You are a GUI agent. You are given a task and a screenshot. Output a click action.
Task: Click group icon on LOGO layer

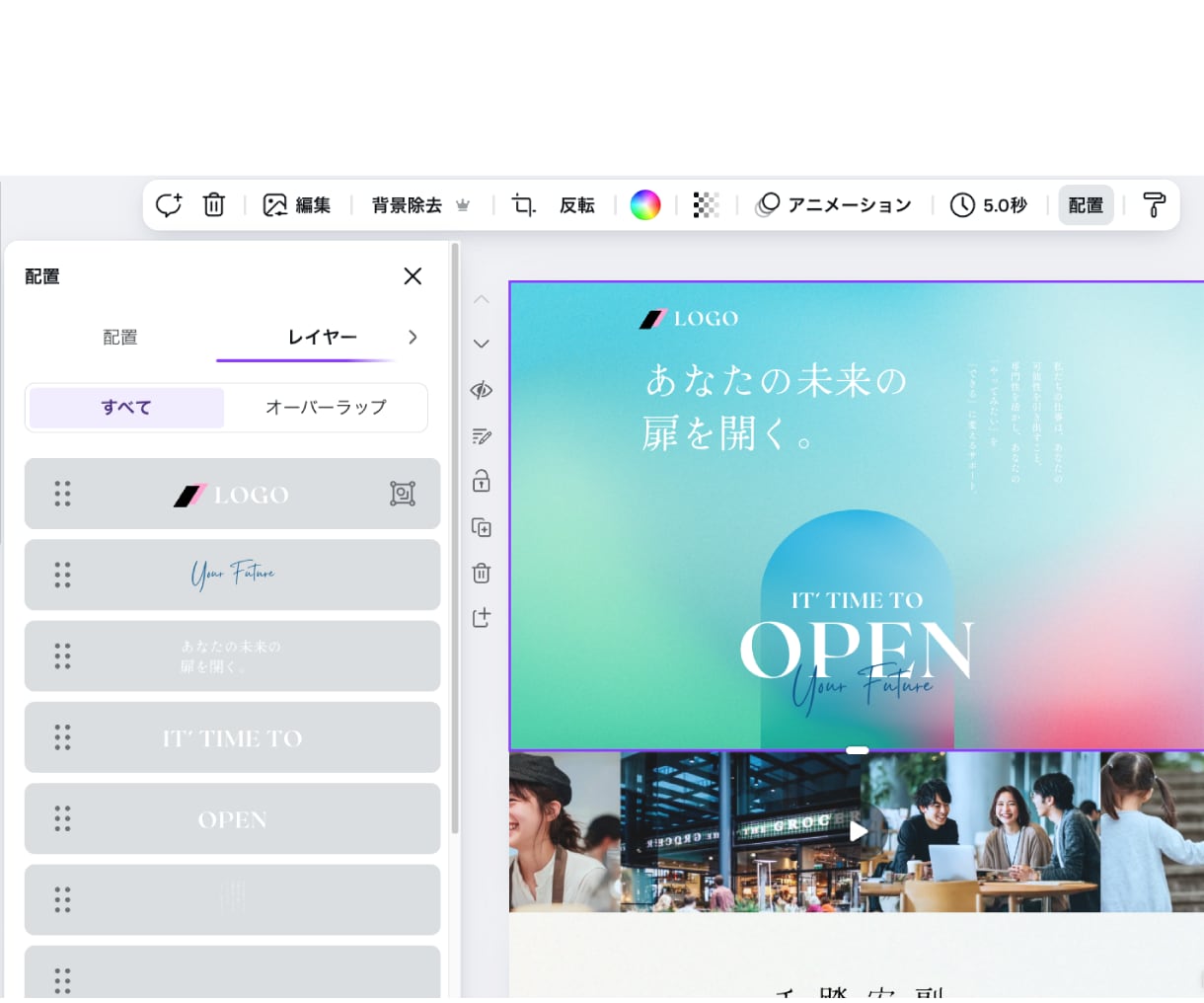(x=403, y=494)
